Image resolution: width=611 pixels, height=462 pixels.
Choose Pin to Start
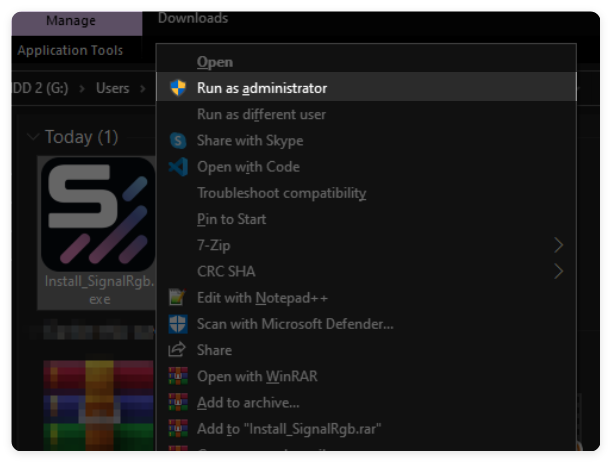[366, 219]
